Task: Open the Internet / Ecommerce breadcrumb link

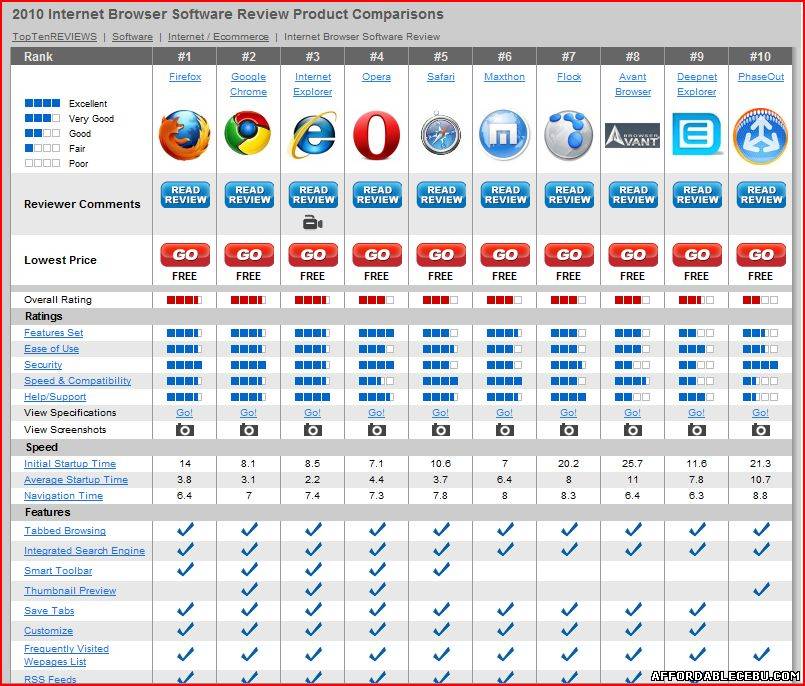Action: (x=218, y=37)
